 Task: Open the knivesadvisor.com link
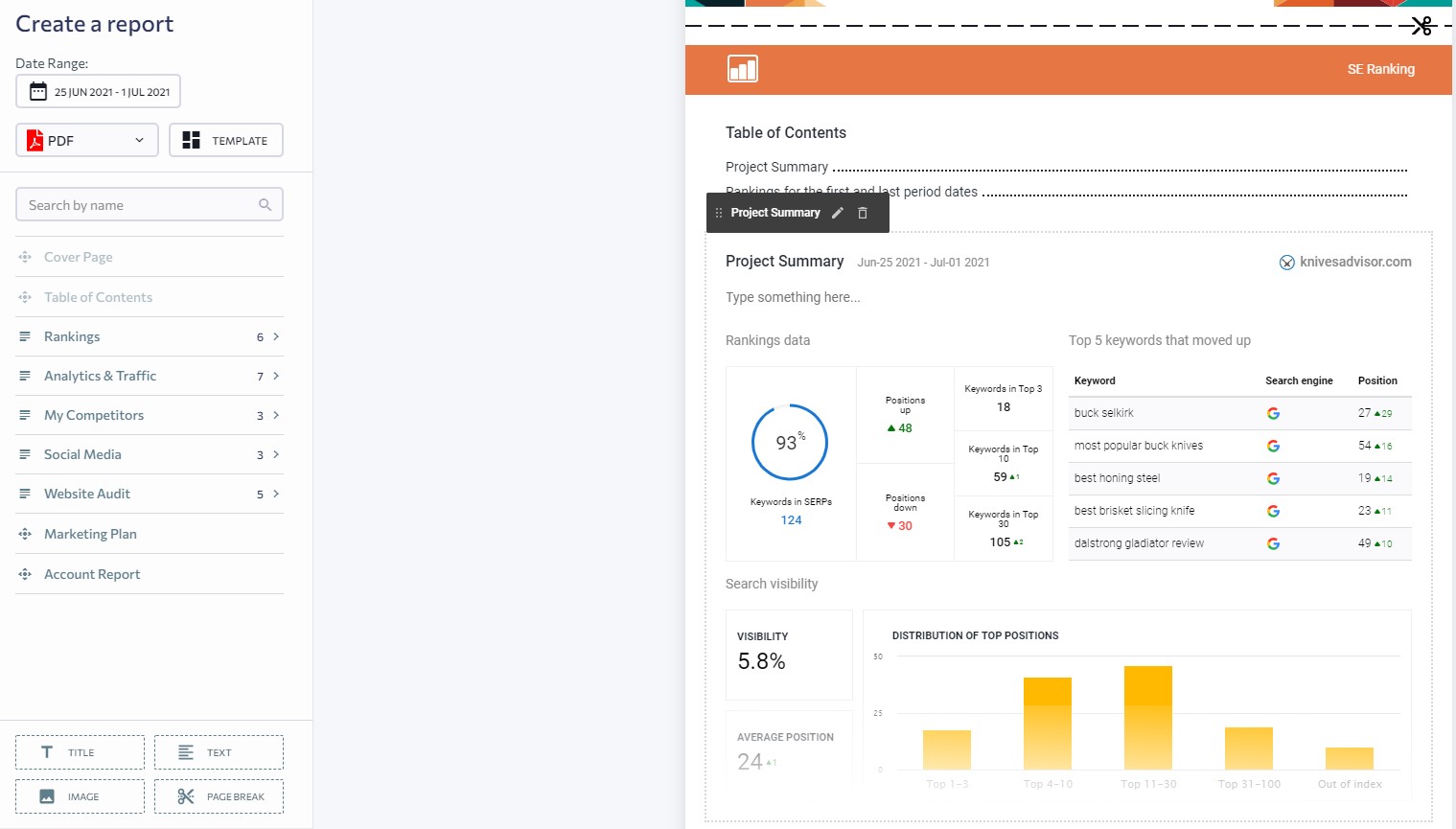1355,262
